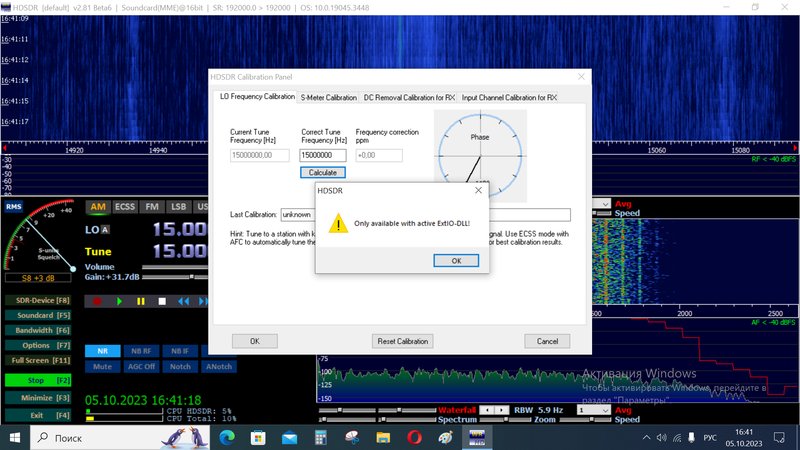Image resolution: width=800 pixels, height=450 pixels.
Task: Show hidden tray icons chevron
Action: pos(646,438)
